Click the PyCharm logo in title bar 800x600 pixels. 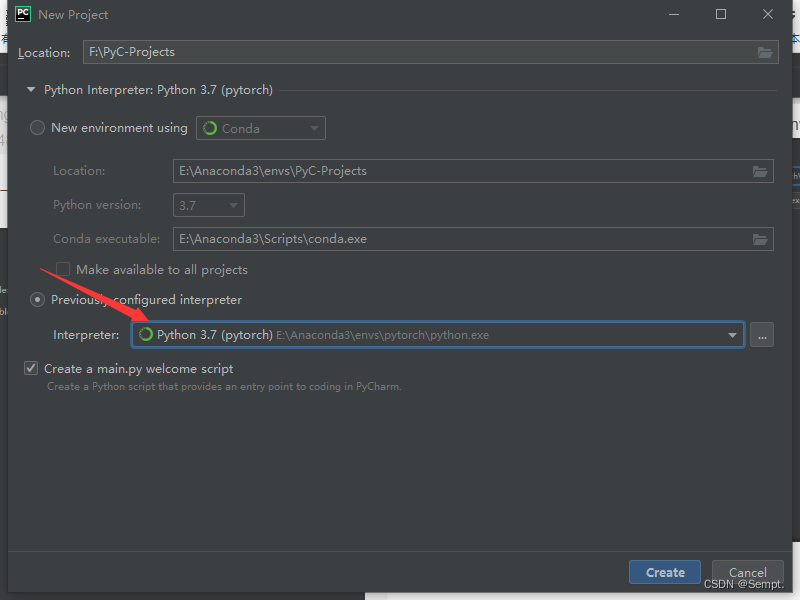click(23, 14)
